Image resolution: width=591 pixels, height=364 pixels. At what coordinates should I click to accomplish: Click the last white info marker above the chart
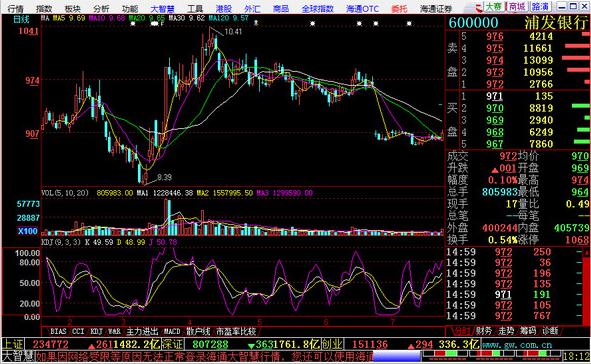point(409,24)
